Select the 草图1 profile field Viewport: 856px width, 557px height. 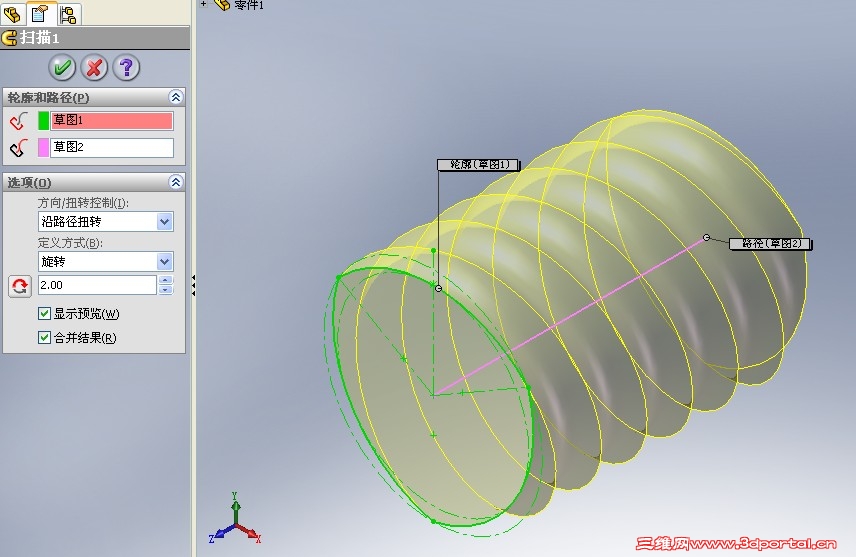pos(112,121)
